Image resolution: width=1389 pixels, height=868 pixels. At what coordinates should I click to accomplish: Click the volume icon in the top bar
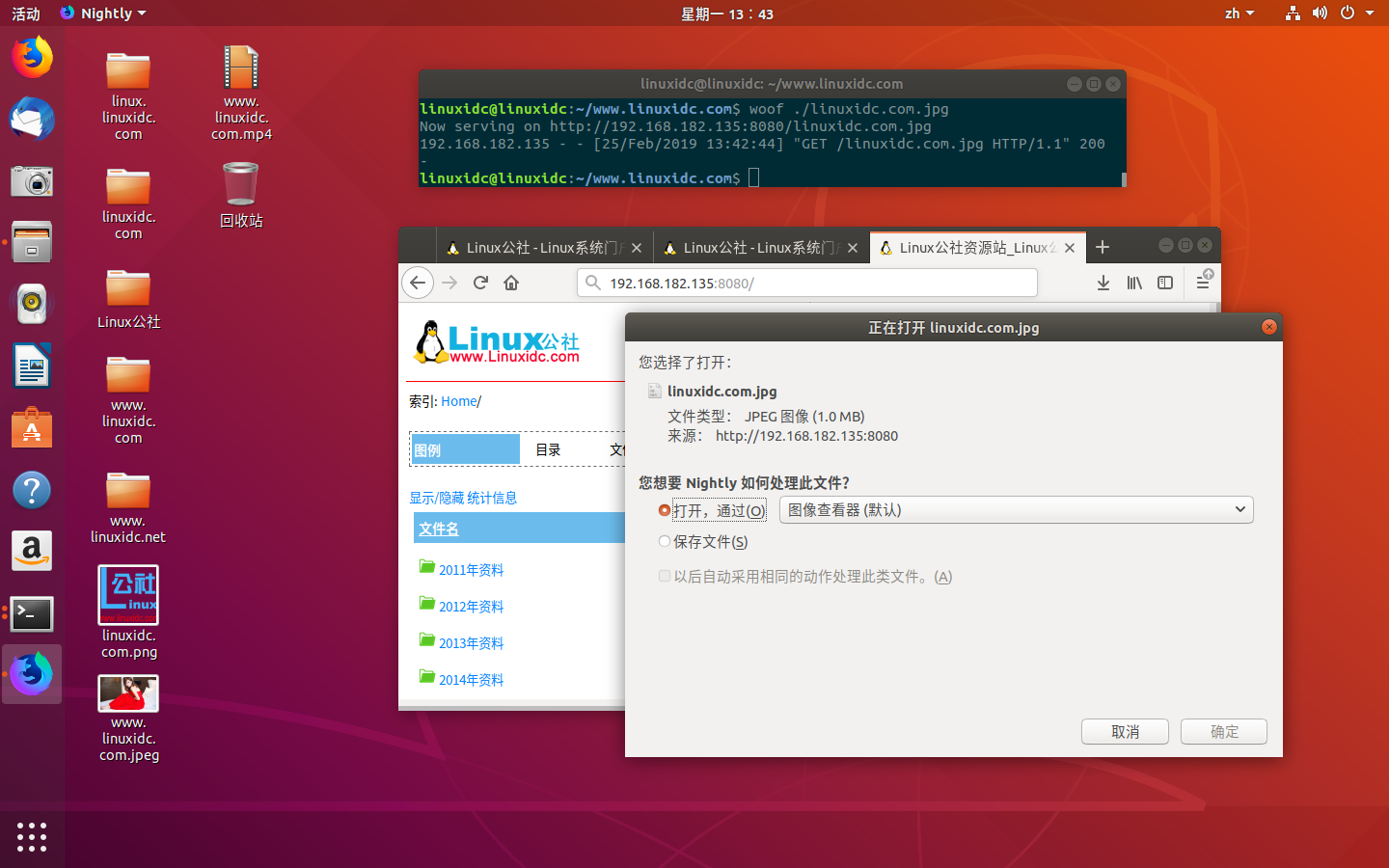tap(1320, 13)
